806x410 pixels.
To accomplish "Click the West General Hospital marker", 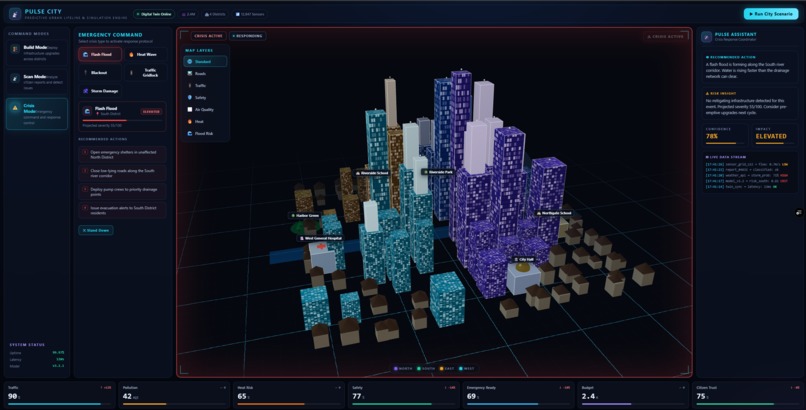I will (x=321, y=238).
